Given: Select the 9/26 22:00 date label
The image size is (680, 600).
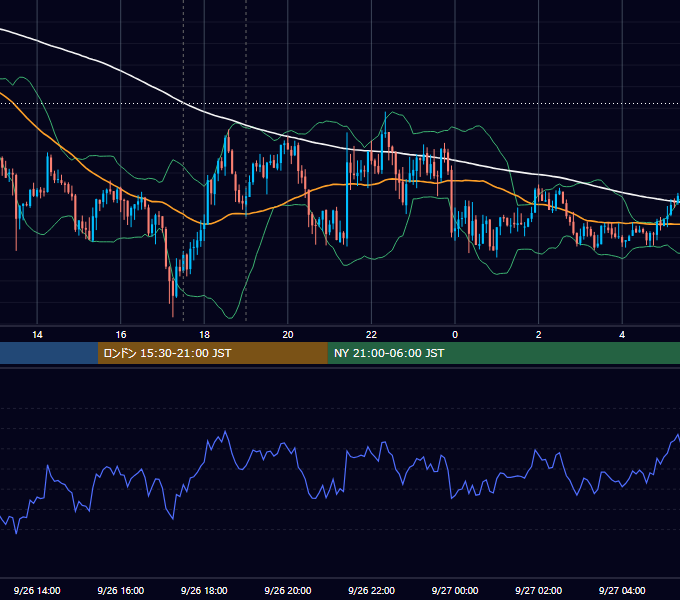Looking at the screenshot, I should tap(372, 590).
